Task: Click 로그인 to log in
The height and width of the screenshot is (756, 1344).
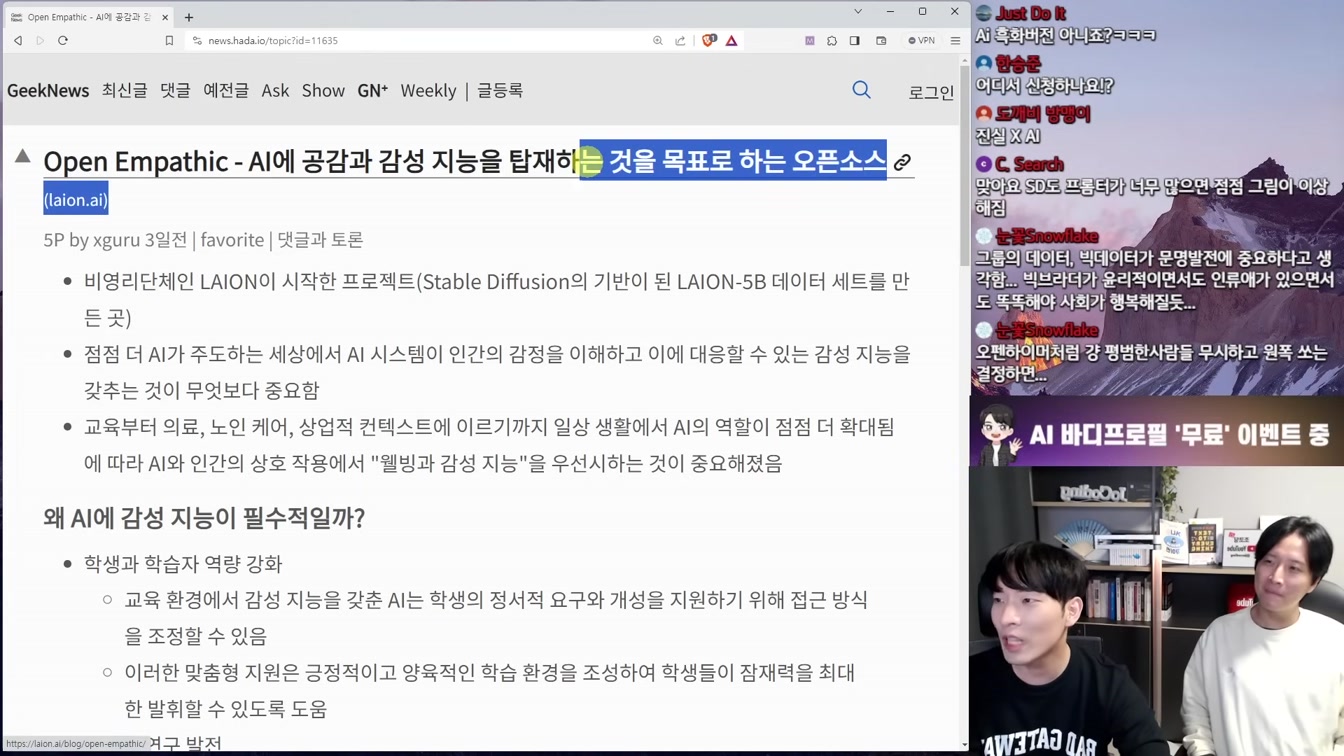Action: click(x=931, y=92)
